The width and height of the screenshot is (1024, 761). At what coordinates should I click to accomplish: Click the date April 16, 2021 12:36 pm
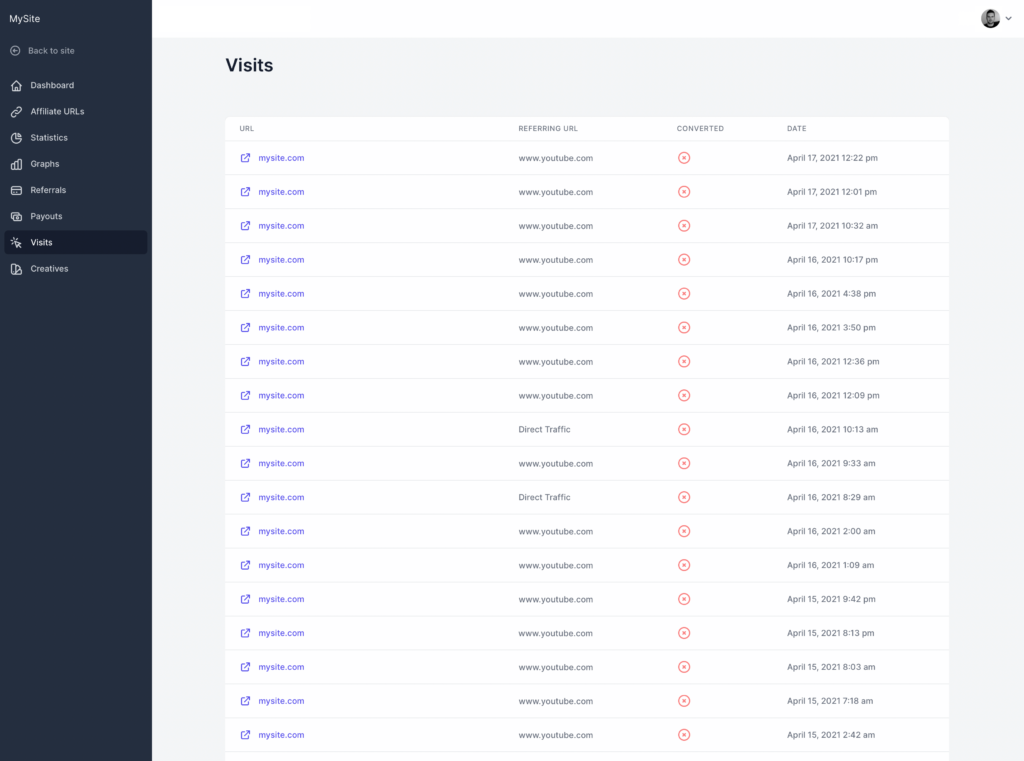833,361
